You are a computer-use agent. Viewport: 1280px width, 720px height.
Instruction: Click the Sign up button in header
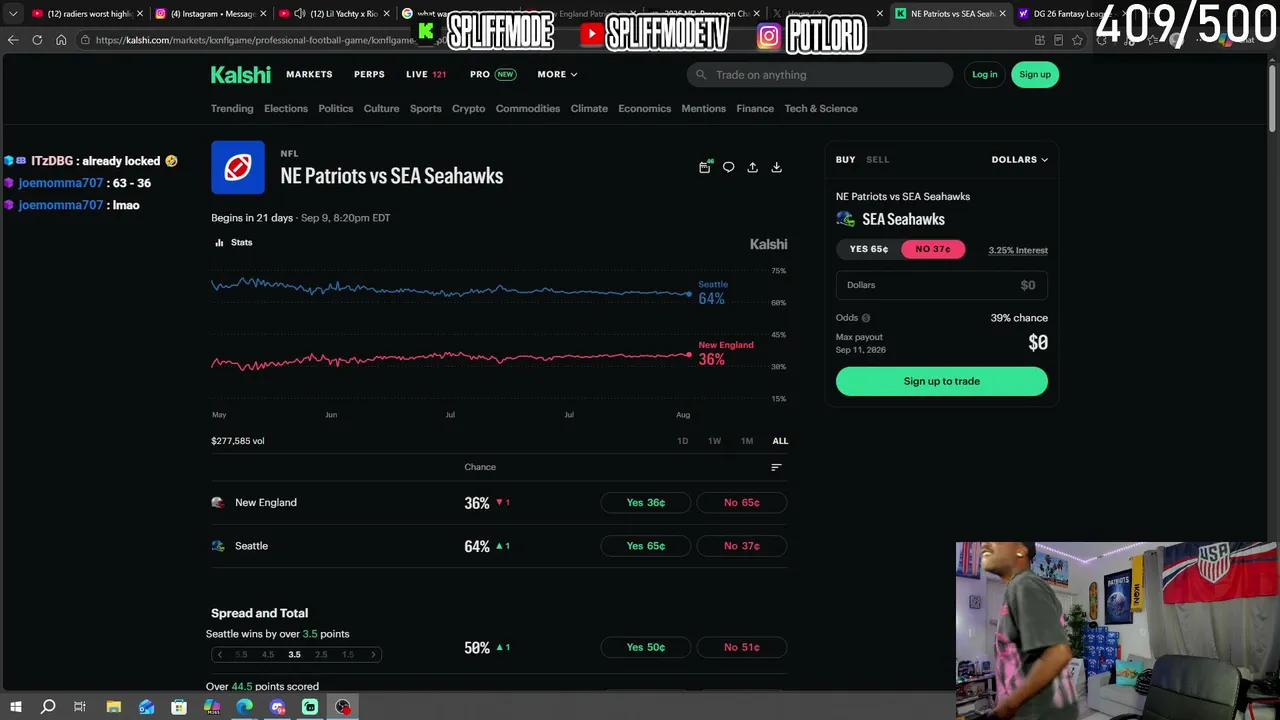1035,74
